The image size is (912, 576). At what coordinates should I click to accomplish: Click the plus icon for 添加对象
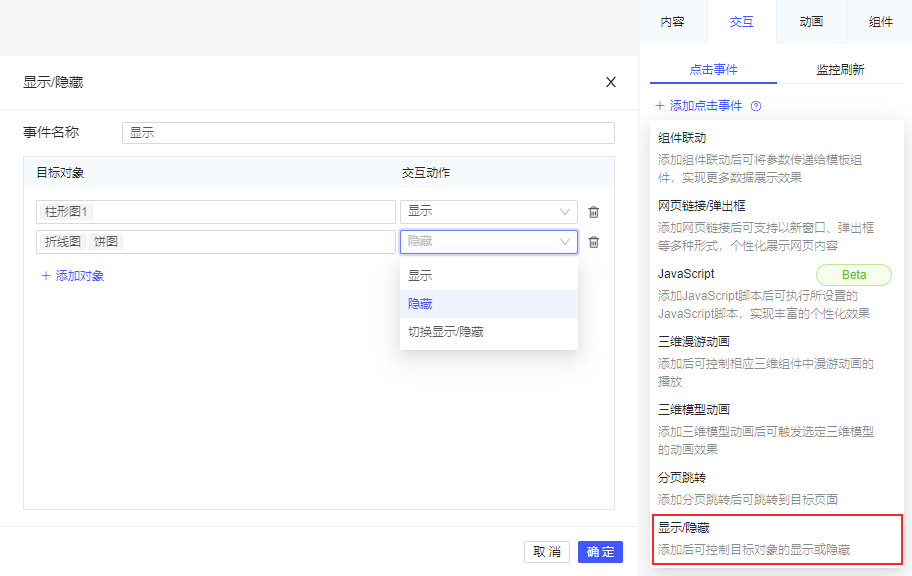click(46, 276)
